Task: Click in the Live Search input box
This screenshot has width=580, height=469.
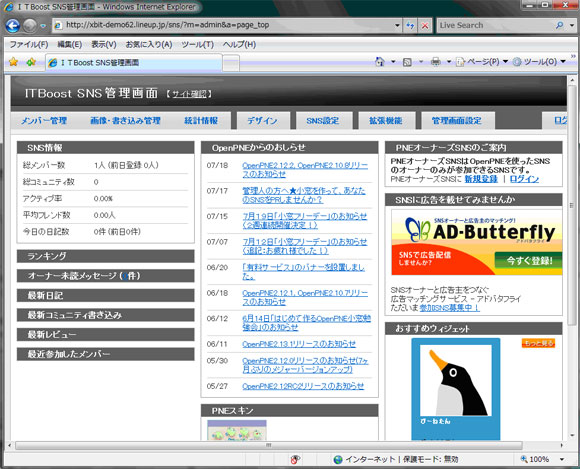Action: (496, 26)
